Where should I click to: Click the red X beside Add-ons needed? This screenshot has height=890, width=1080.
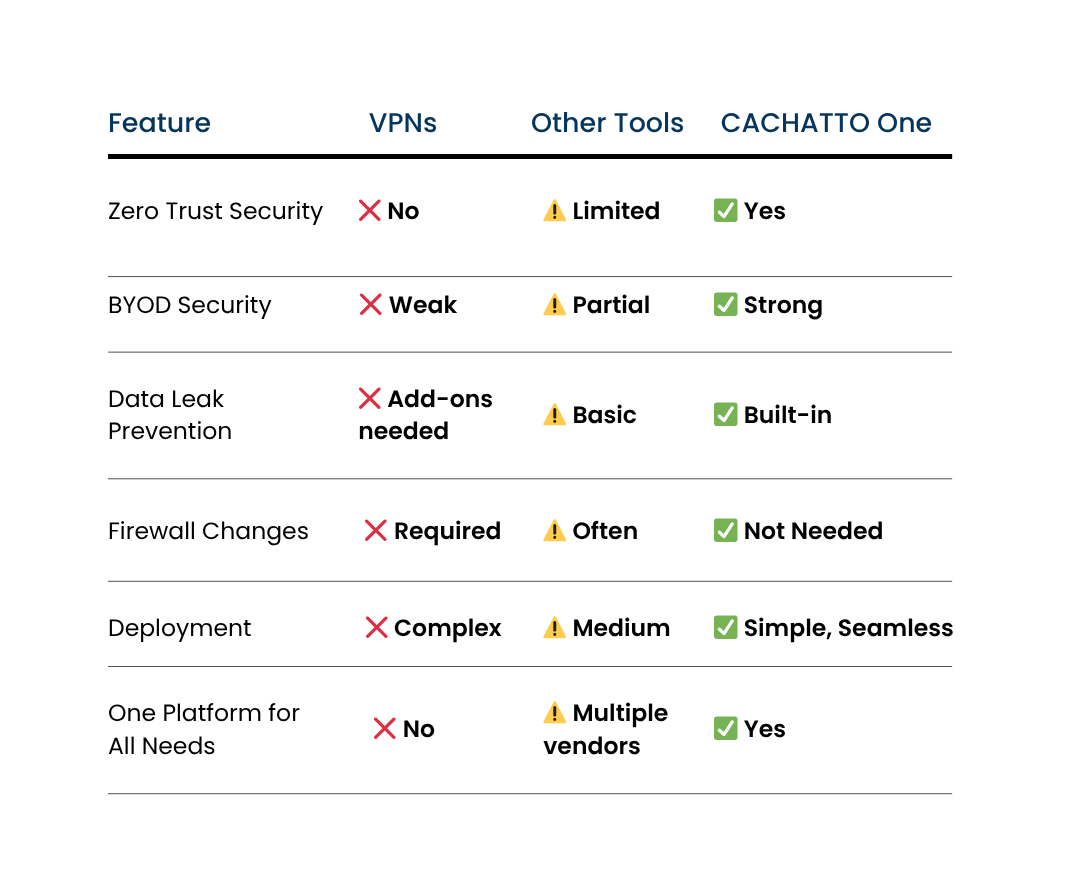tap(369, 399)
